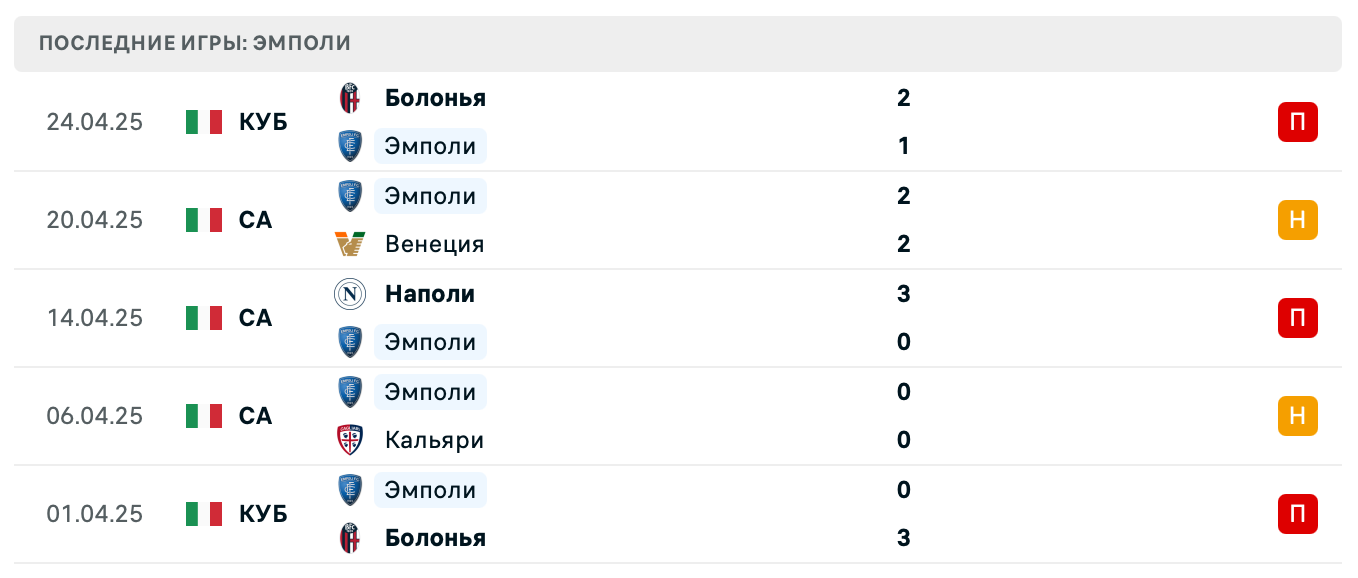Viewport: 1358px width, 578px height.
Task: Click Venezia club crest icon
Action: click(x=350, y=244)
